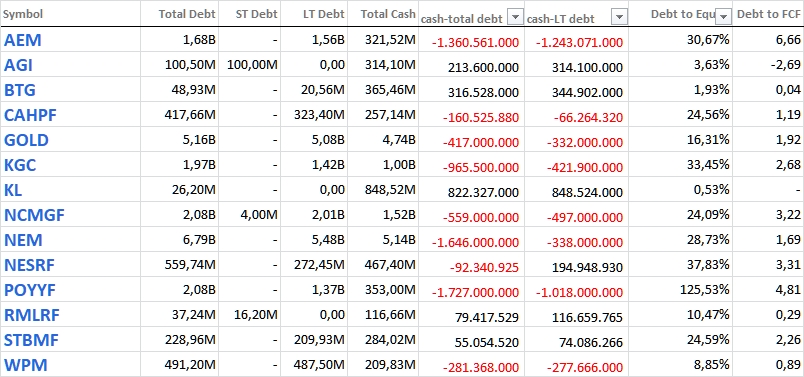Open Debt to Equity filter dropdown
This screenshot has width=804, height=377.
pos(723,17)
